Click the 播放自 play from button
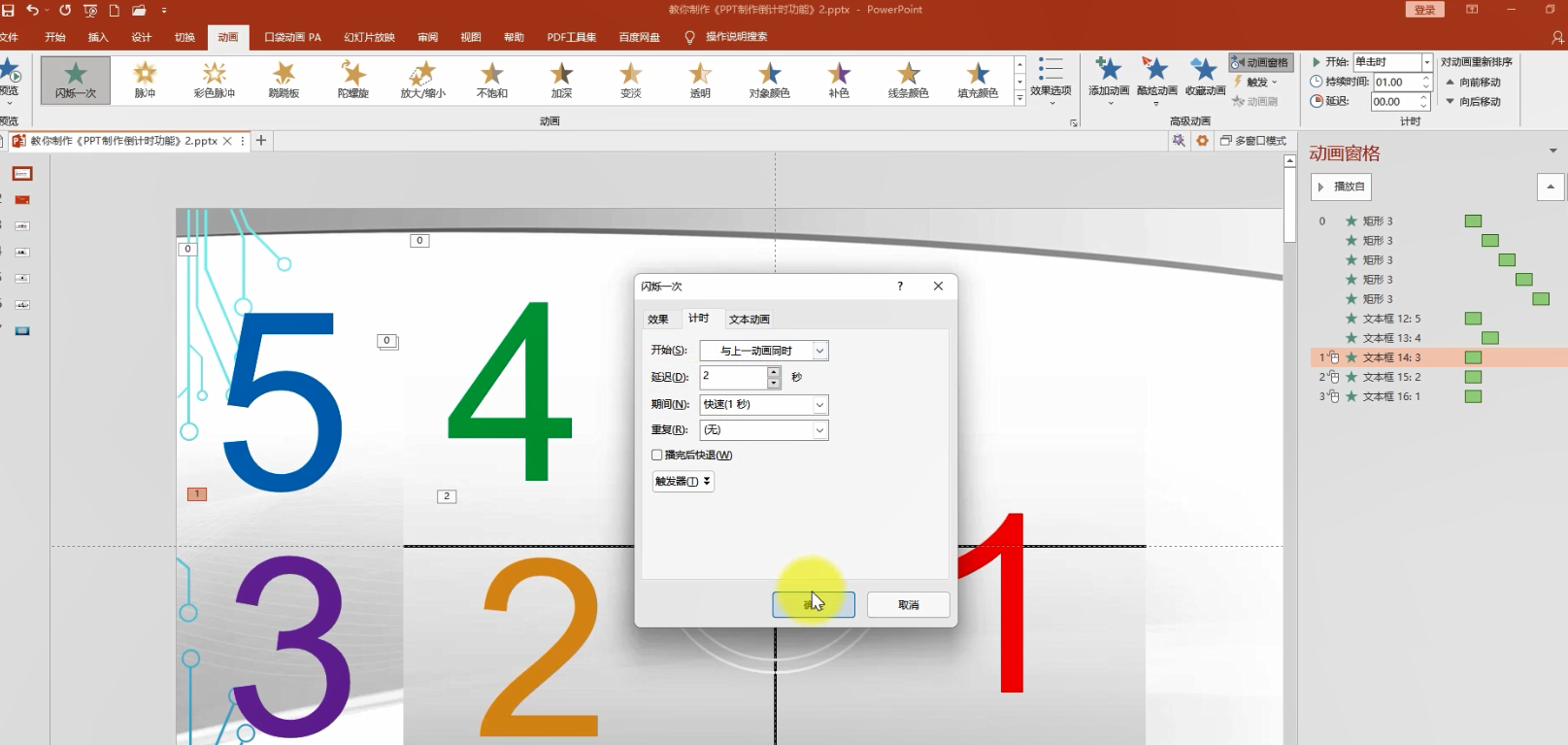This screenshot has height=745, width=1568. click(1341, 186)
